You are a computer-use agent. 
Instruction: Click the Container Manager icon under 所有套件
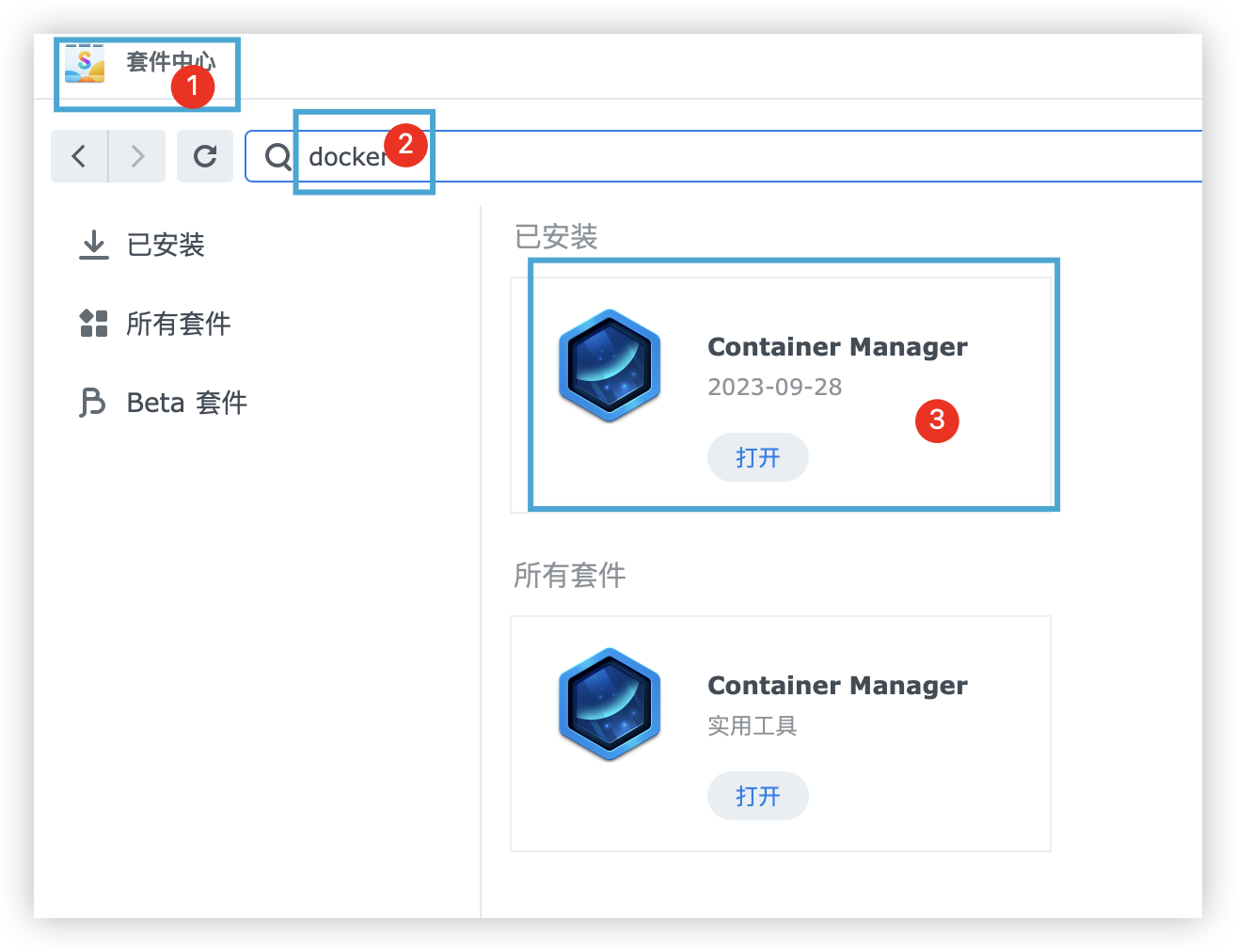click(609, 705)
